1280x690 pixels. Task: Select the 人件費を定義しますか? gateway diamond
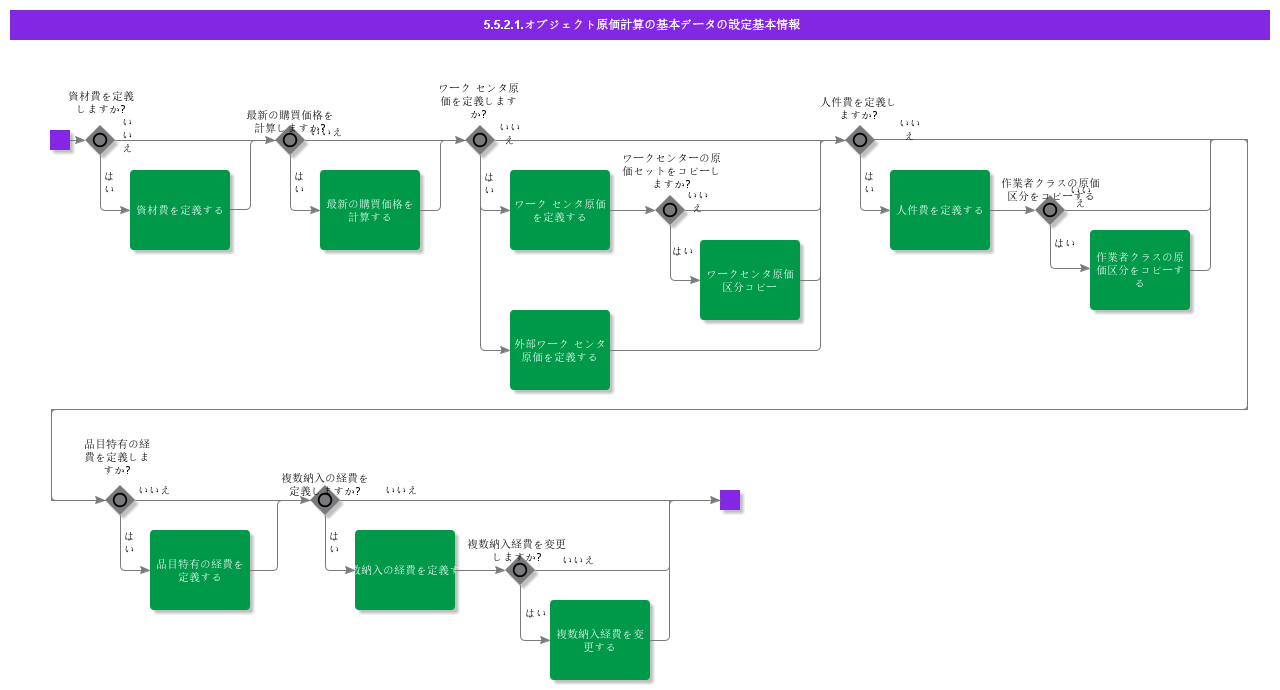(x=860, y=140)
